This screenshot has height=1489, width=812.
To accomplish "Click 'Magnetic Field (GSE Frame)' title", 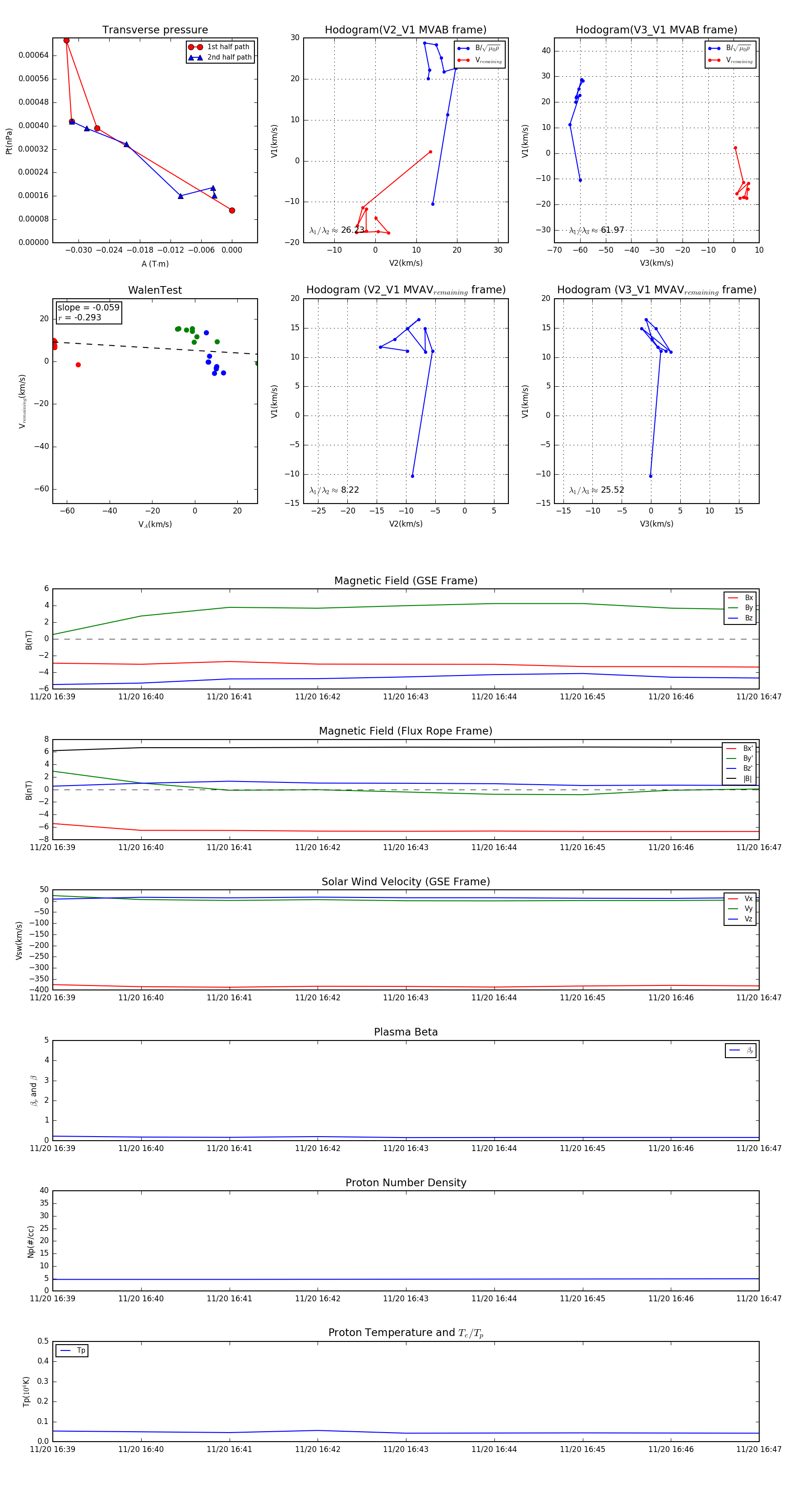I will pos(406,581).
